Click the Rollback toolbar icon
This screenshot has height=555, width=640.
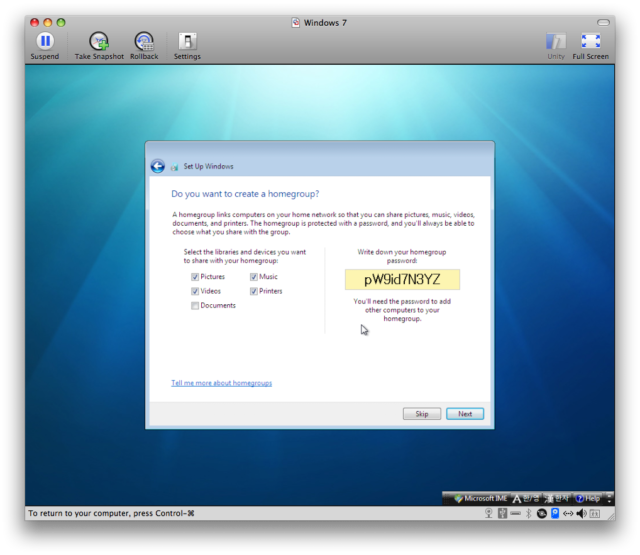click(144, 41)
